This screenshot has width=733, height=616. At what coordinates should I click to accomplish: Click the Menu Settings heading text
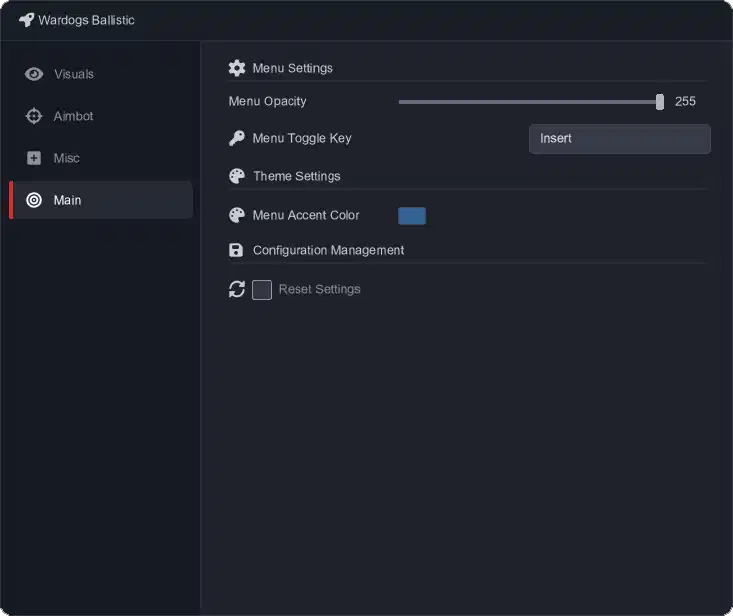coord(293,68)
